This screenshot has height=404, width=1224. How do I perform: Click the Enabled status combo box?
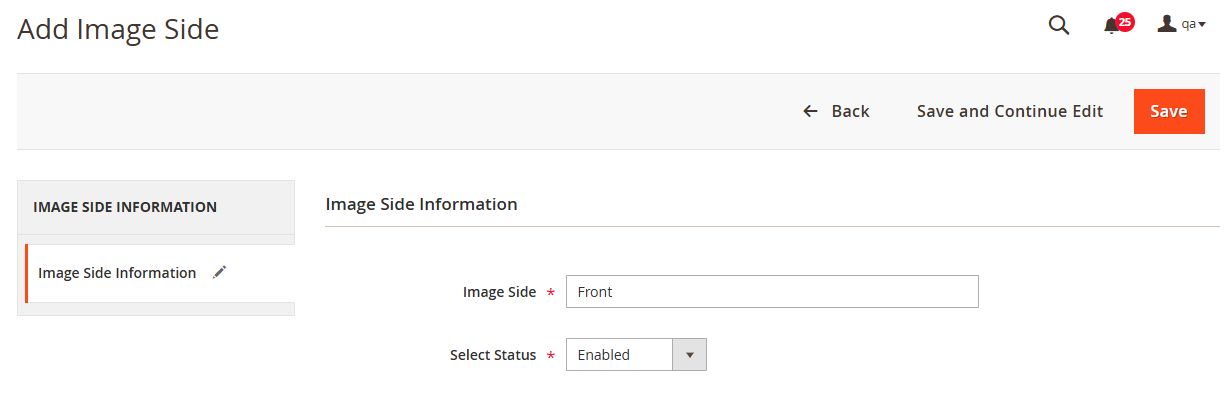(x=620, y=355)
